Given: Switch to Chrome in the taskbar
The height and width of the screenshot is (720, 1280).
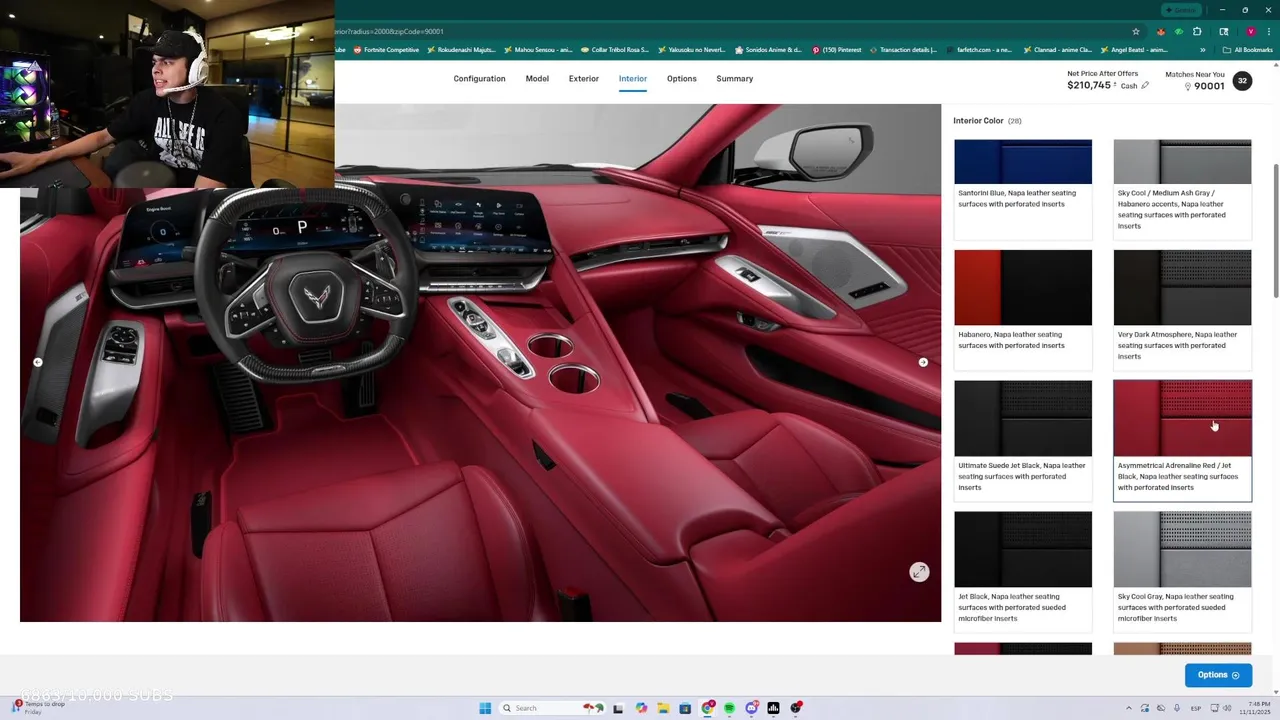Looking at the screenshot, I should [x=708, y=708].
